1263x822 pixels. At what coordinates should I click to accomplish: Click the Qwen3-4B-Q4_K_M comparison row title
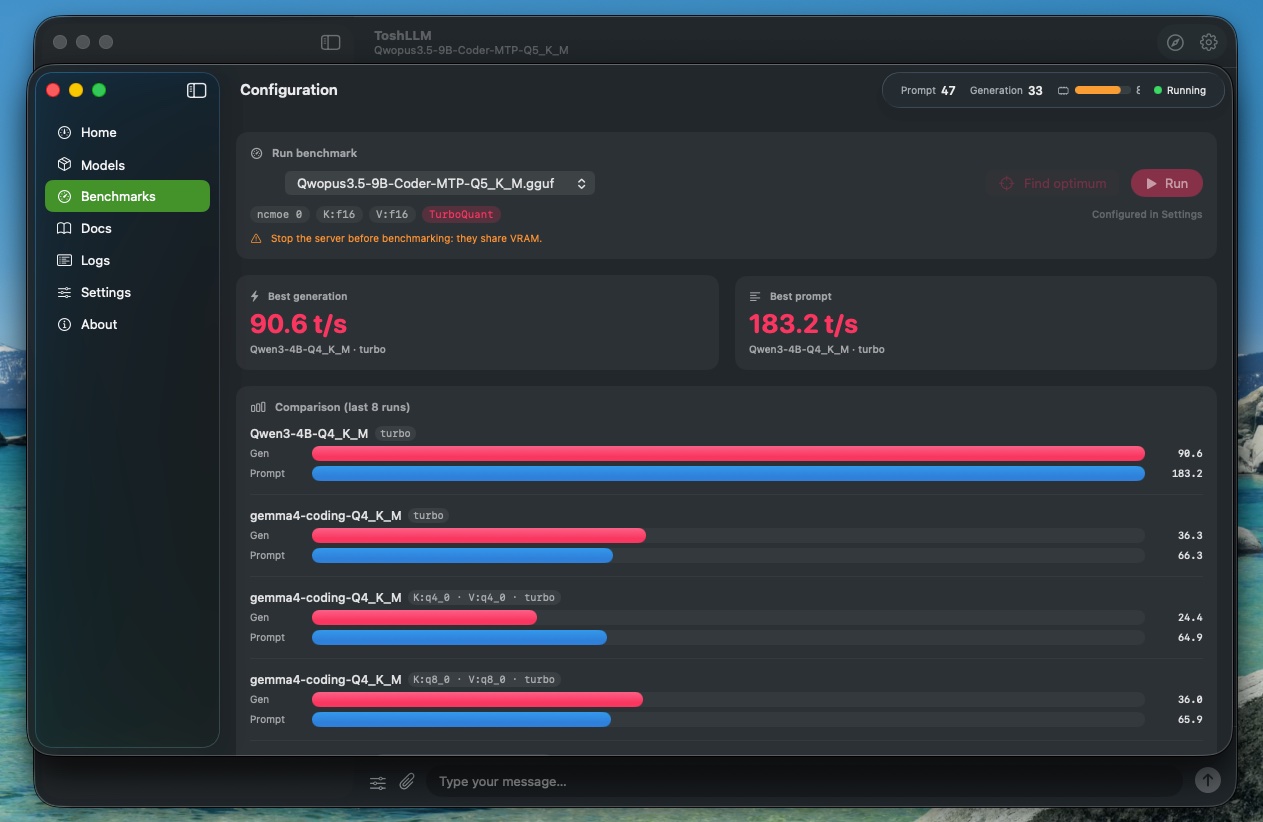pyautogui.click(x=309, y=434)
